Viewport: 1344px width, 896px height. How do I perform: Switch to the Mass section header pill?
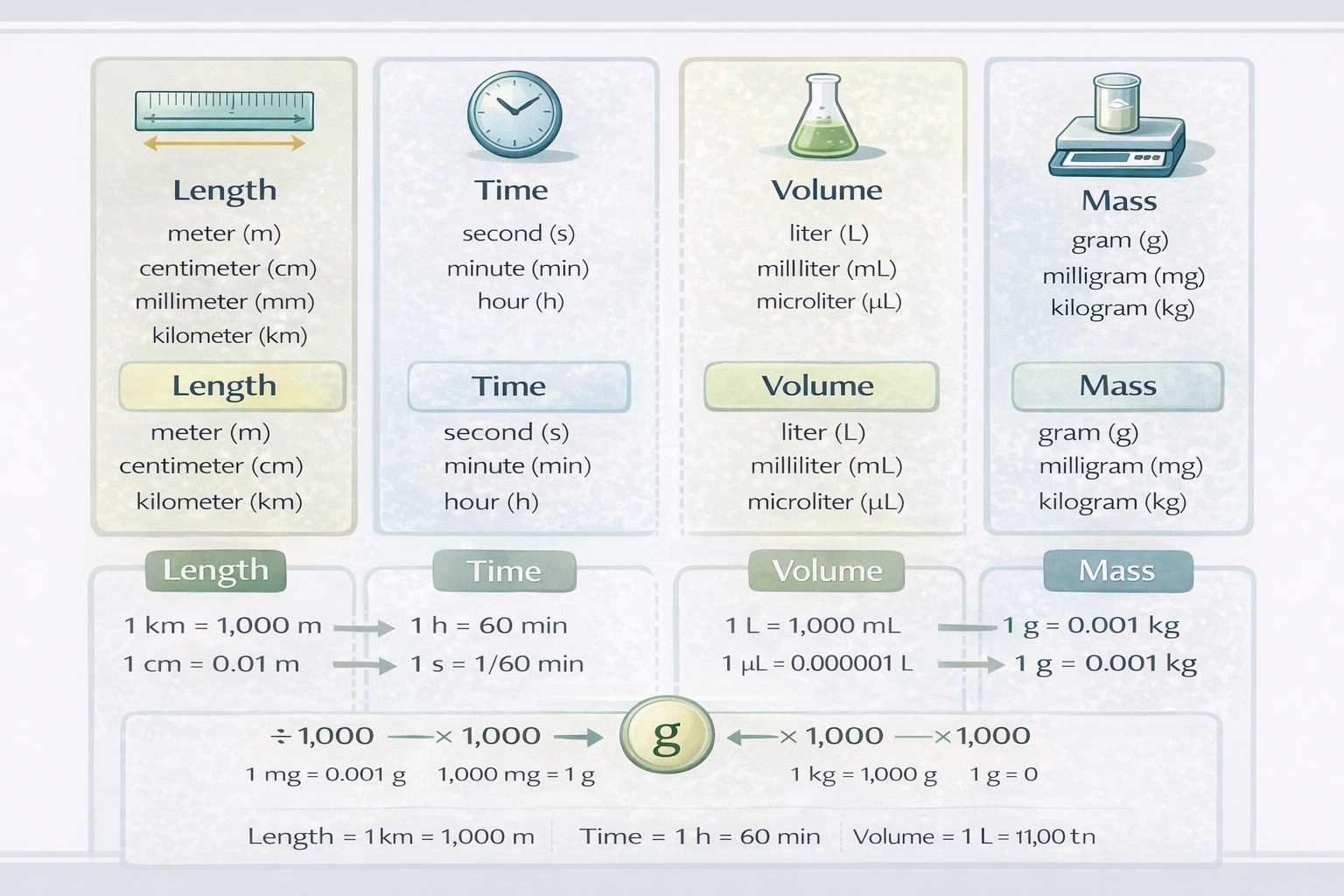click(1117, 571)
